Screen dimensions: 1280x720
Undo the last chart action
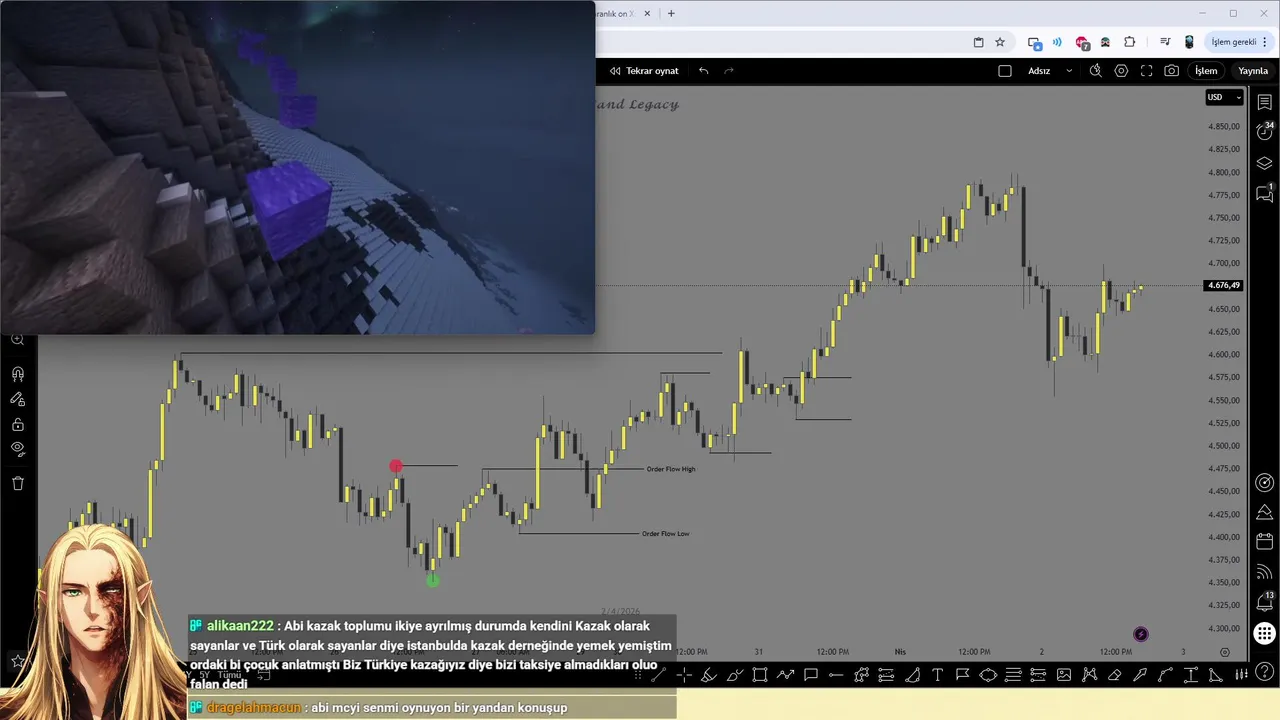coord(704,71)
